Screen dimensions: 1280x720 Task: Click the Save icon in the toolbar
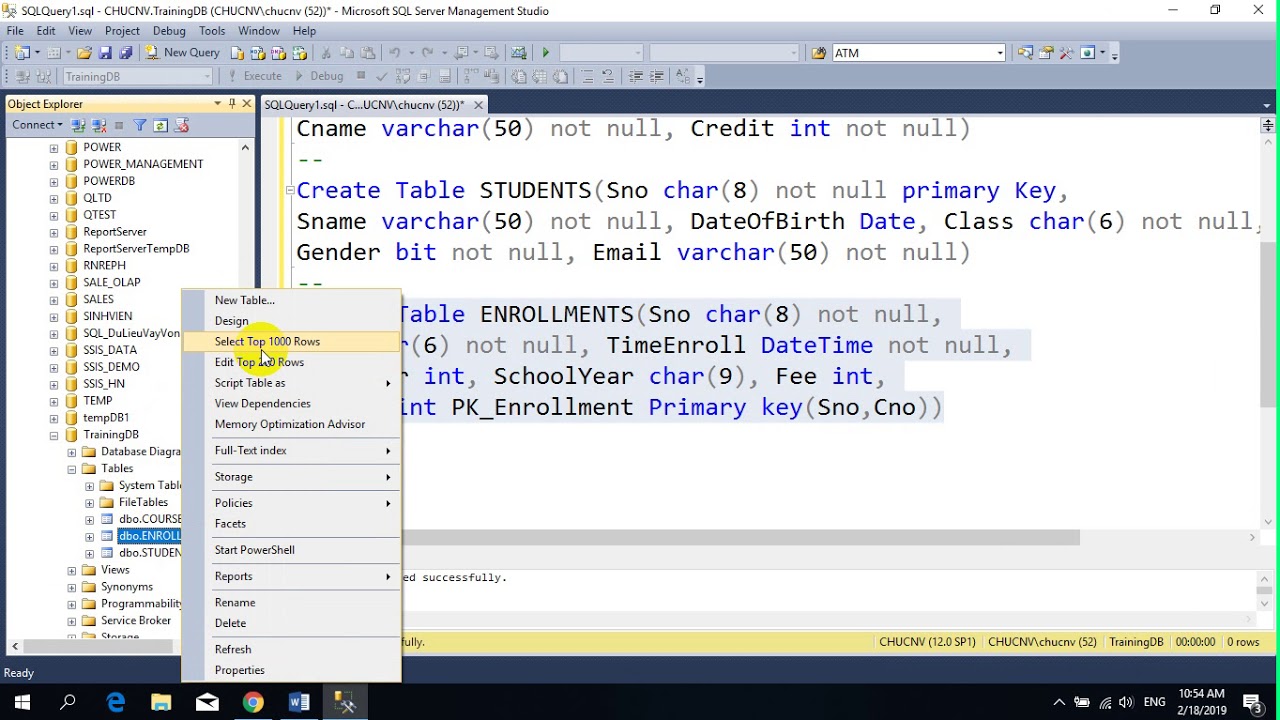point(105,53)
